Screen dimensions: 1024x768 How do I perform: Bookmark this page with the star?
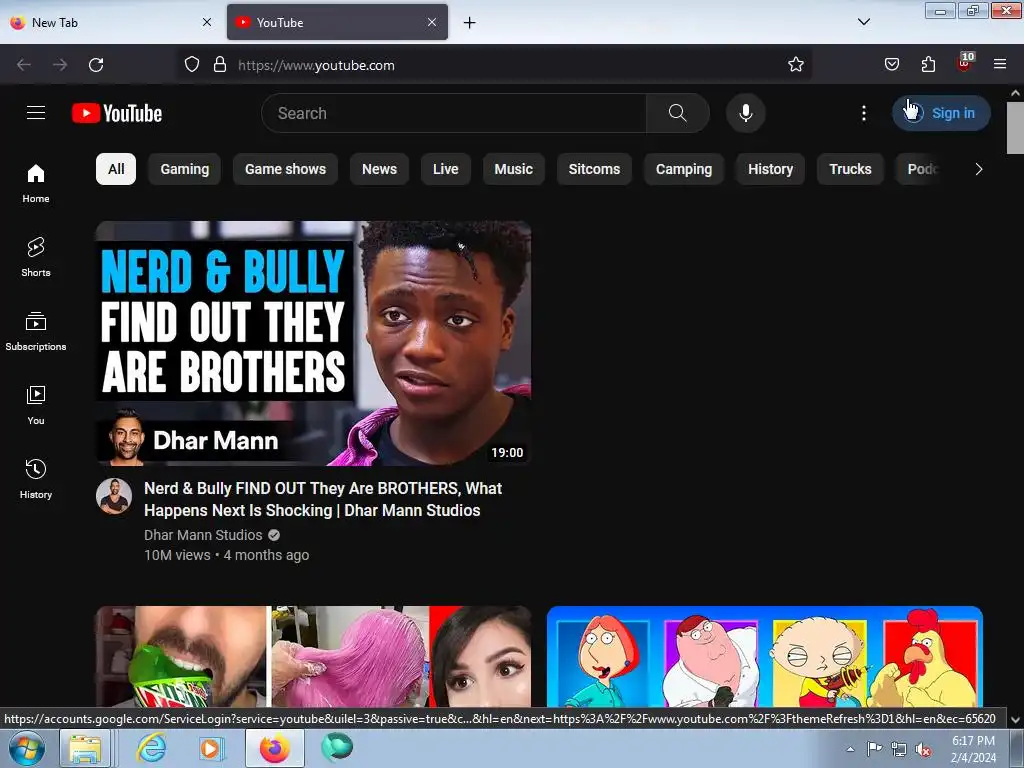(x=795, y=65)
